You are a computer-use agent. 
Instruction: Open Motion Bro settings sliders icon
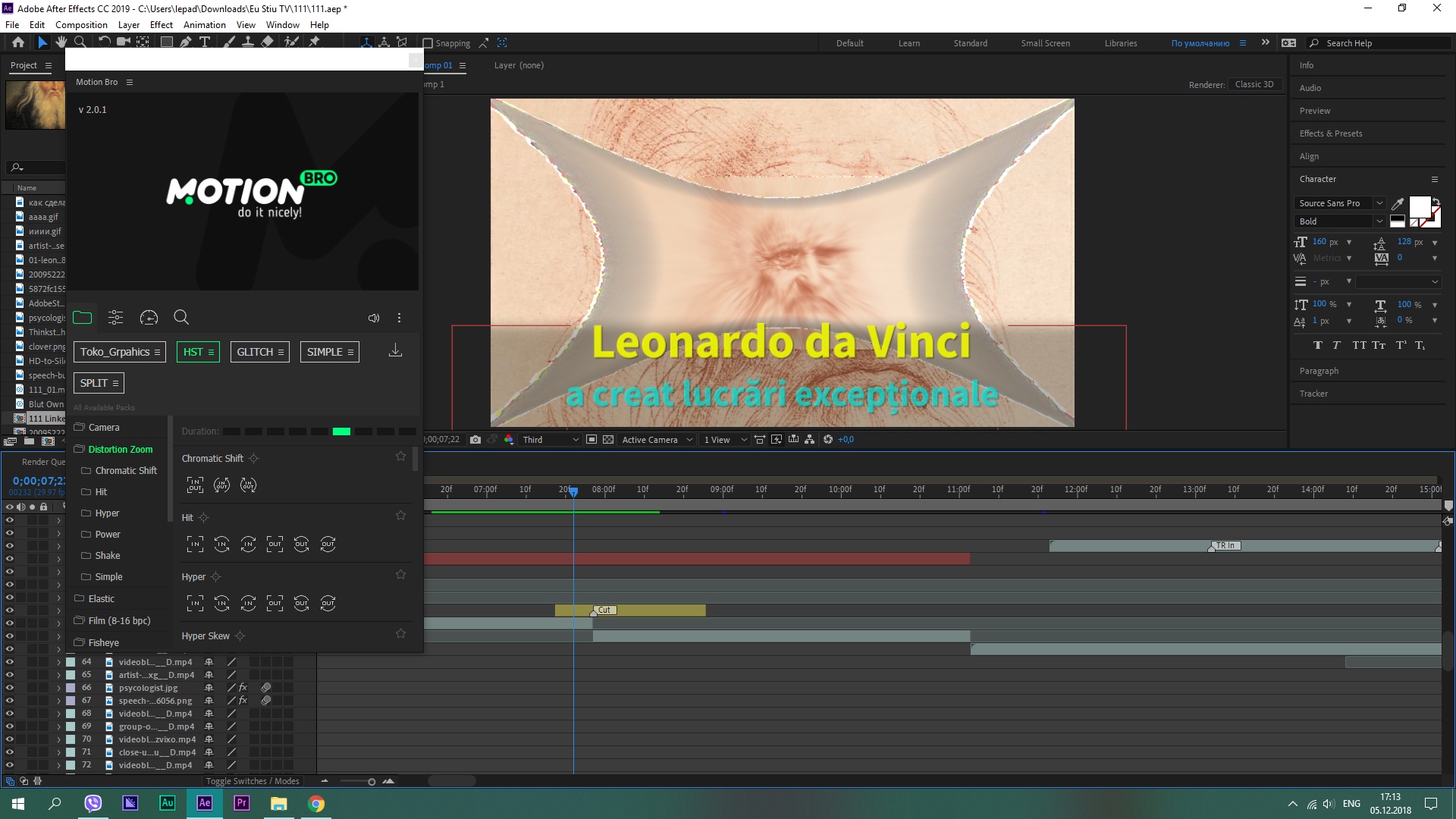coord(115,318)
